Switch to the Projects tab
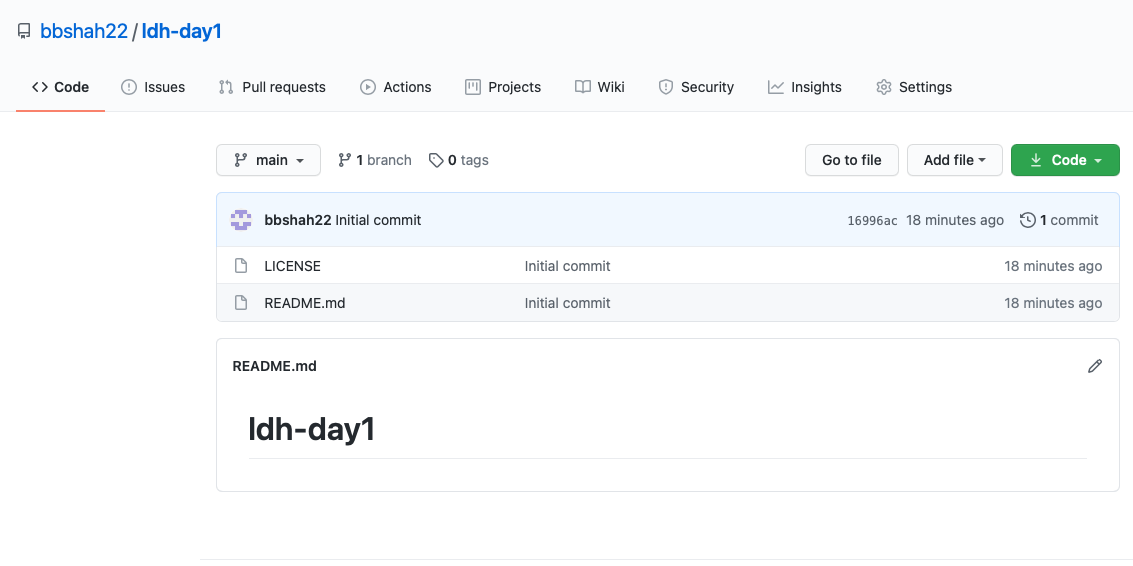1133x566 pixels. point(503,87)
